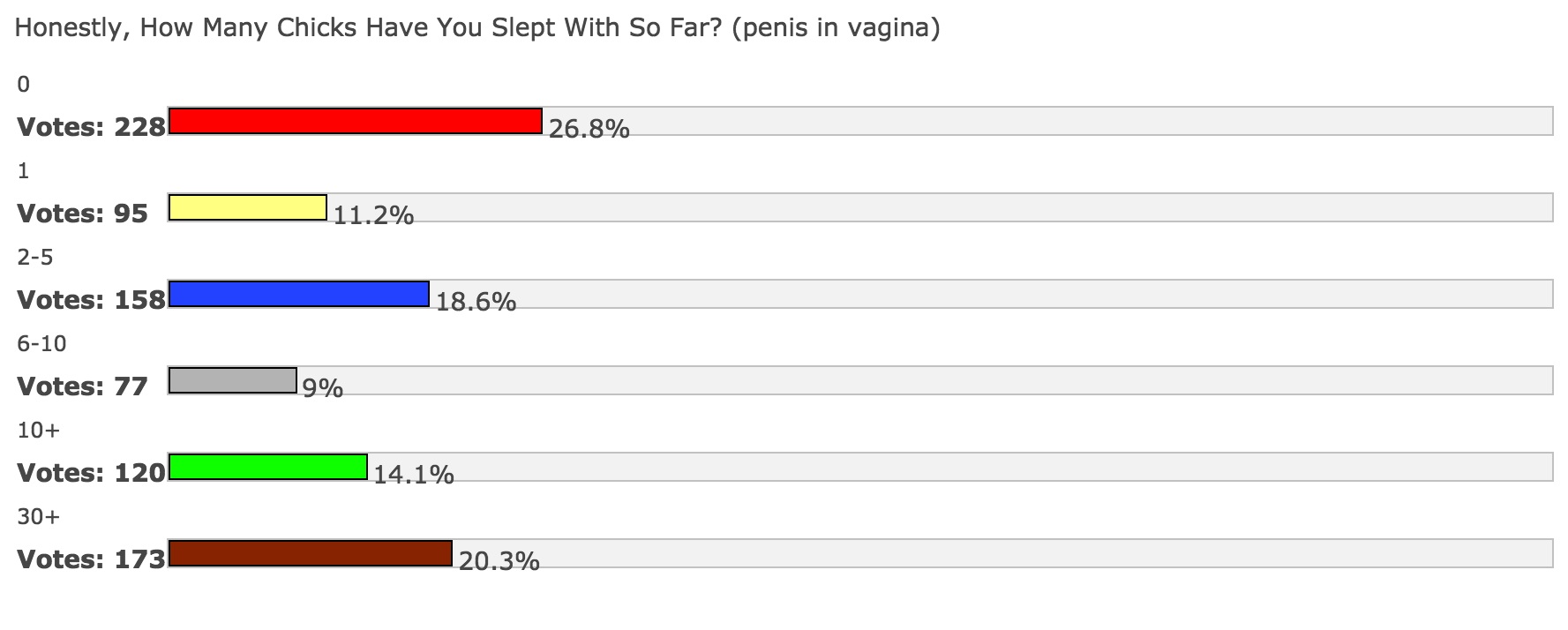The width and height of the screenshot is (1568, 630).
Task: Click the '2-5' option heading
Action: (35, 258)
